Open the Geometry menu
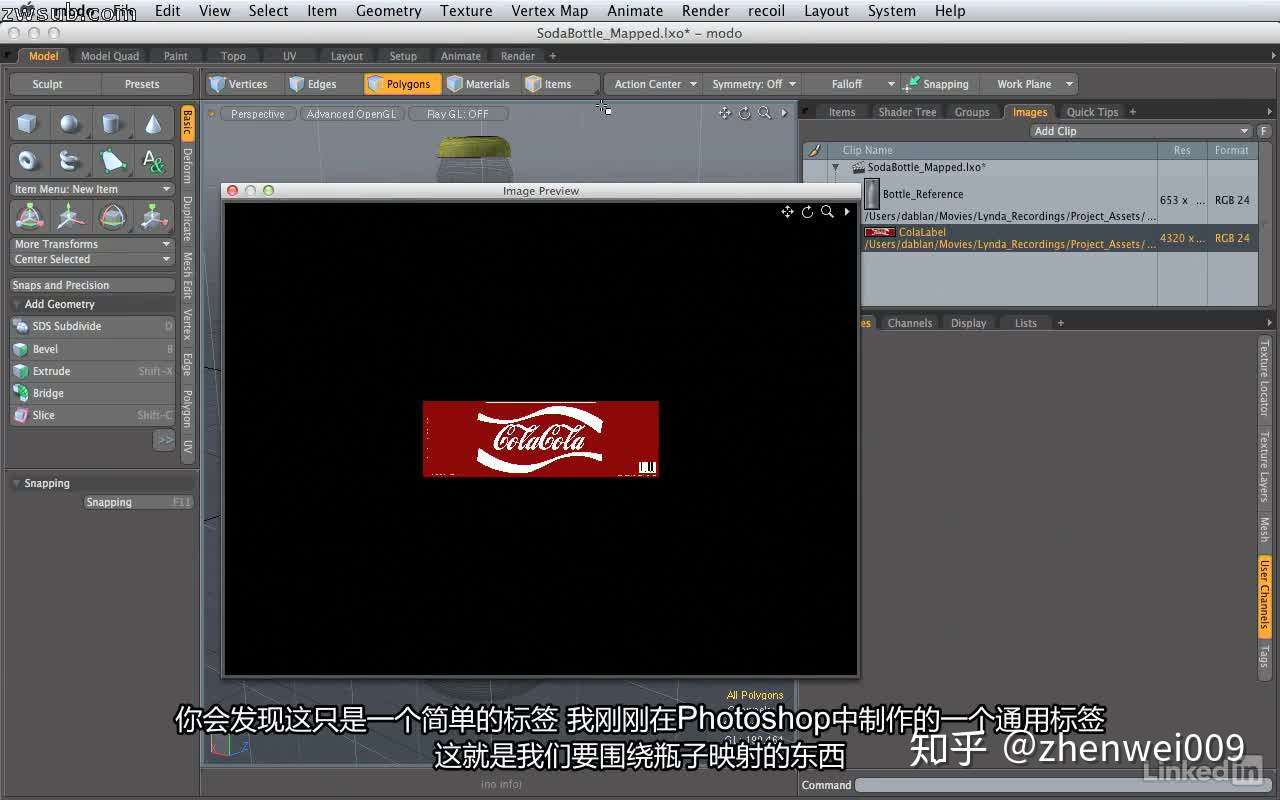This screenshot has width=1280, height=800. tap(388, 11)
